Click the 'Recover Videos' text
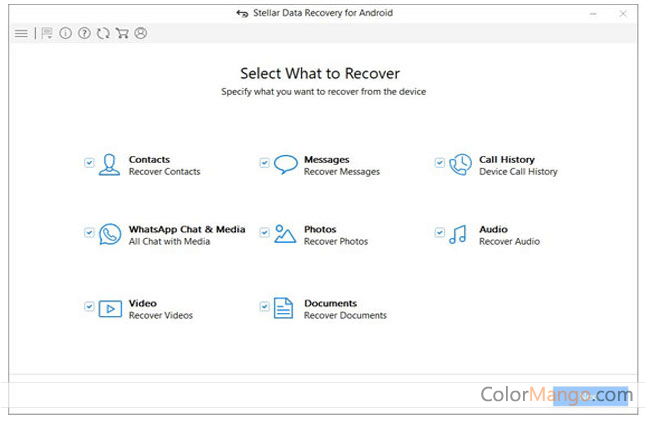The height and width of the screenshot is (421, 645). click(x=161, y=316)
